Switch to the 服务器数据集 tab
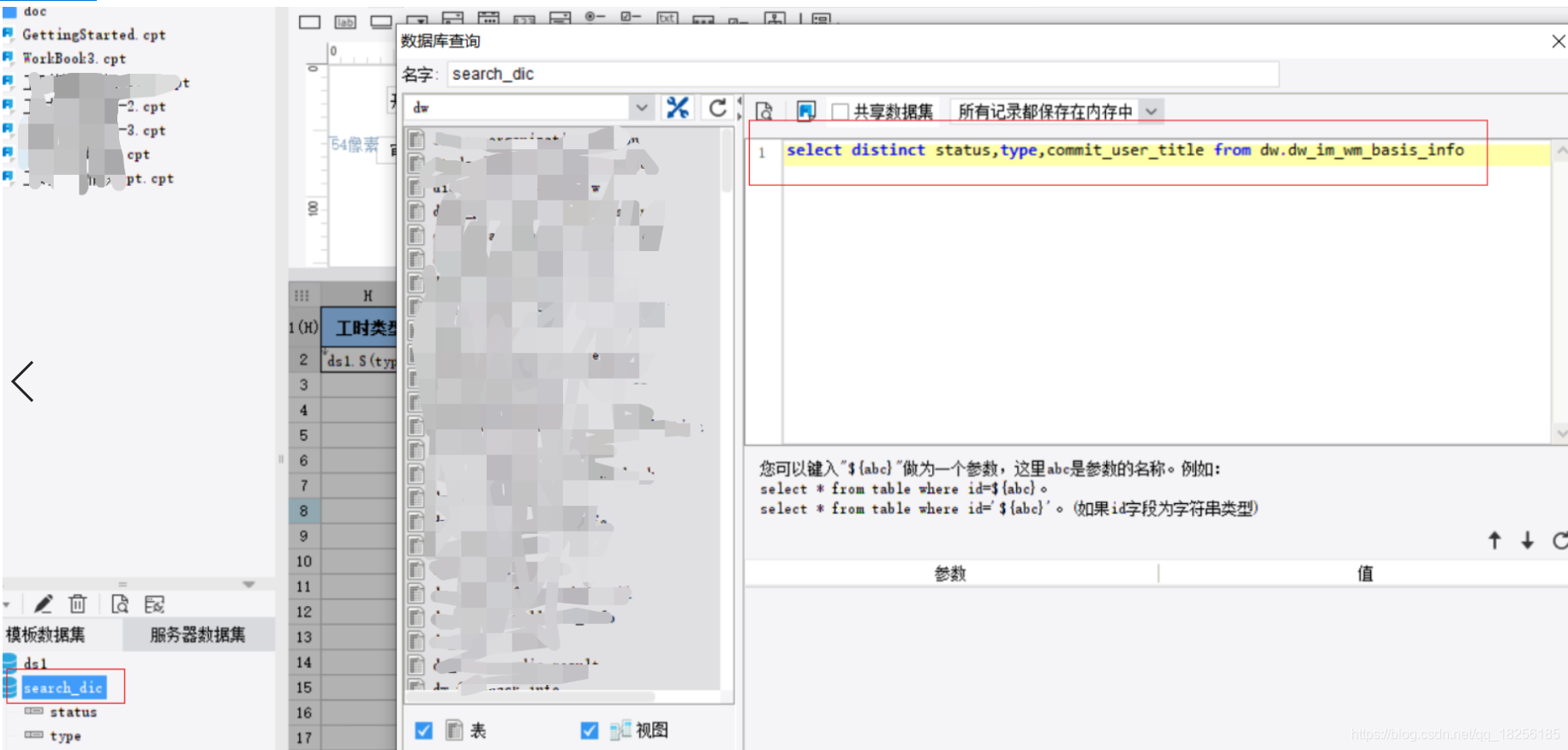 point(198,634)
